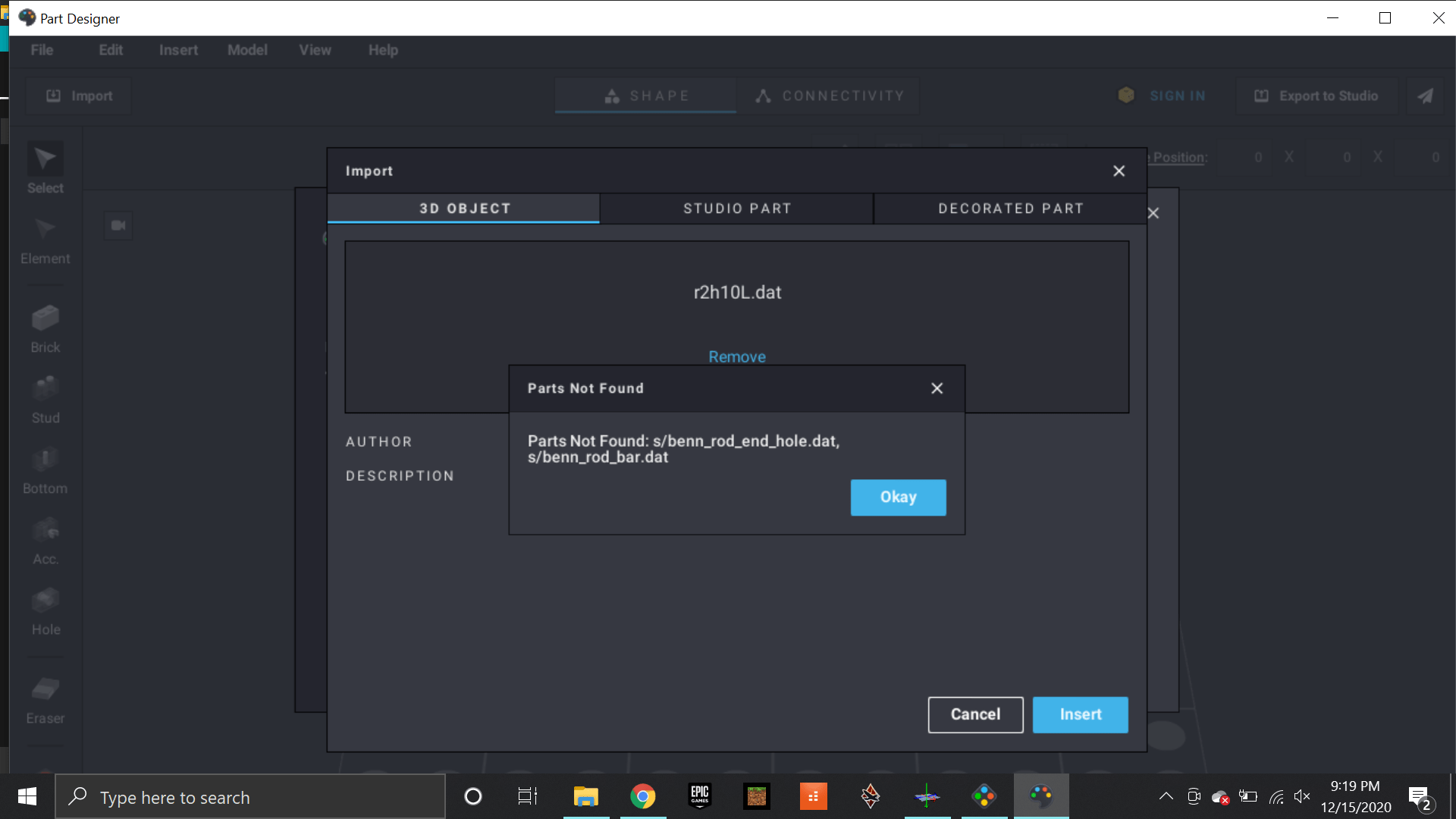
Task: Click Okay in Parts Not Found dialog
Action: click(x=898, y=497)
